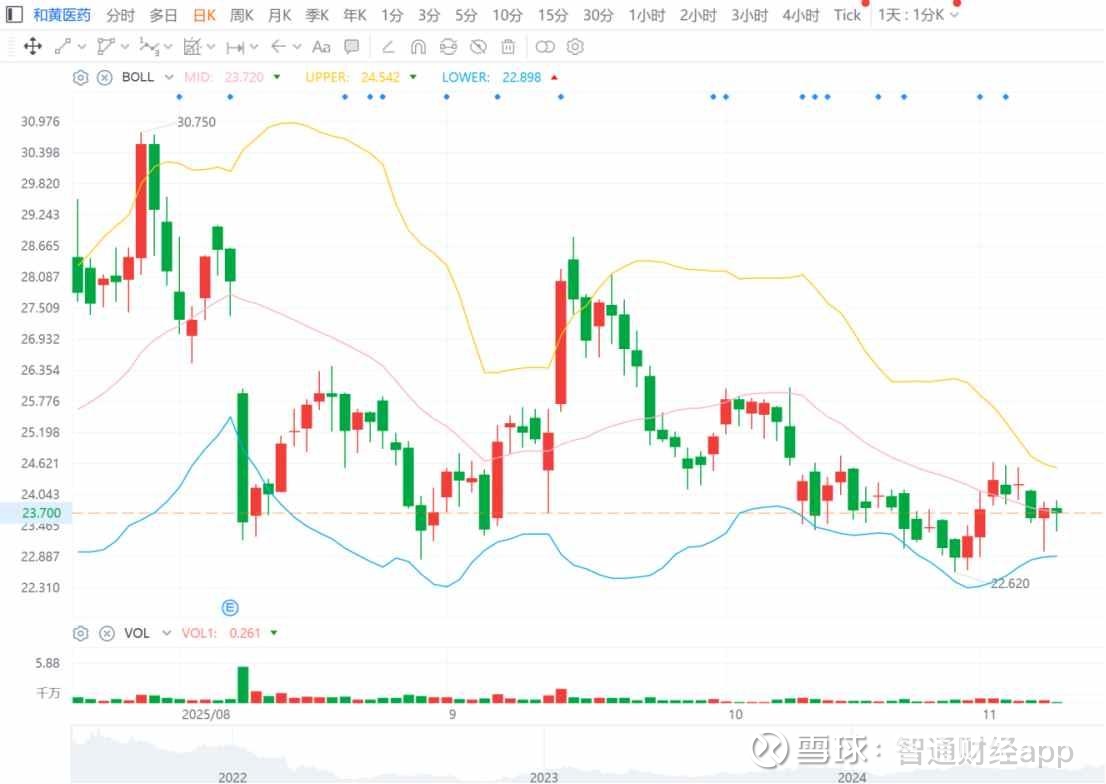Image resolution: width=1106 pixels, height=784 pixels.
Task: Switch to 季K quarterly chart
Action: click(x=317, y=15)
